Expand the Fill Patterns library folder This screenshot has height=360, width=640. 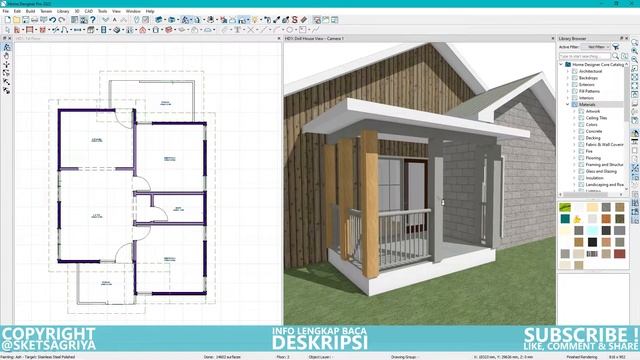568,91
